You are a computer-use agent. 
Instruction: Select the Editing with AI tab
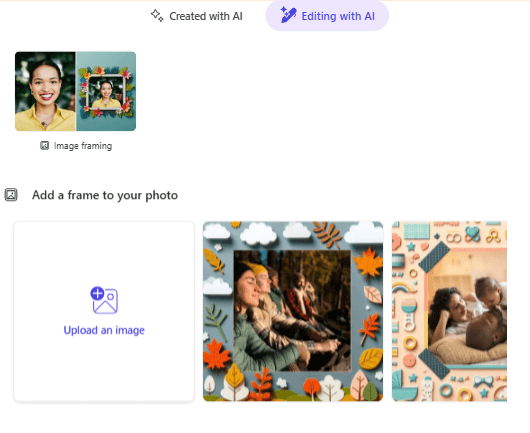pyautogui.click(x=327, y=16)
